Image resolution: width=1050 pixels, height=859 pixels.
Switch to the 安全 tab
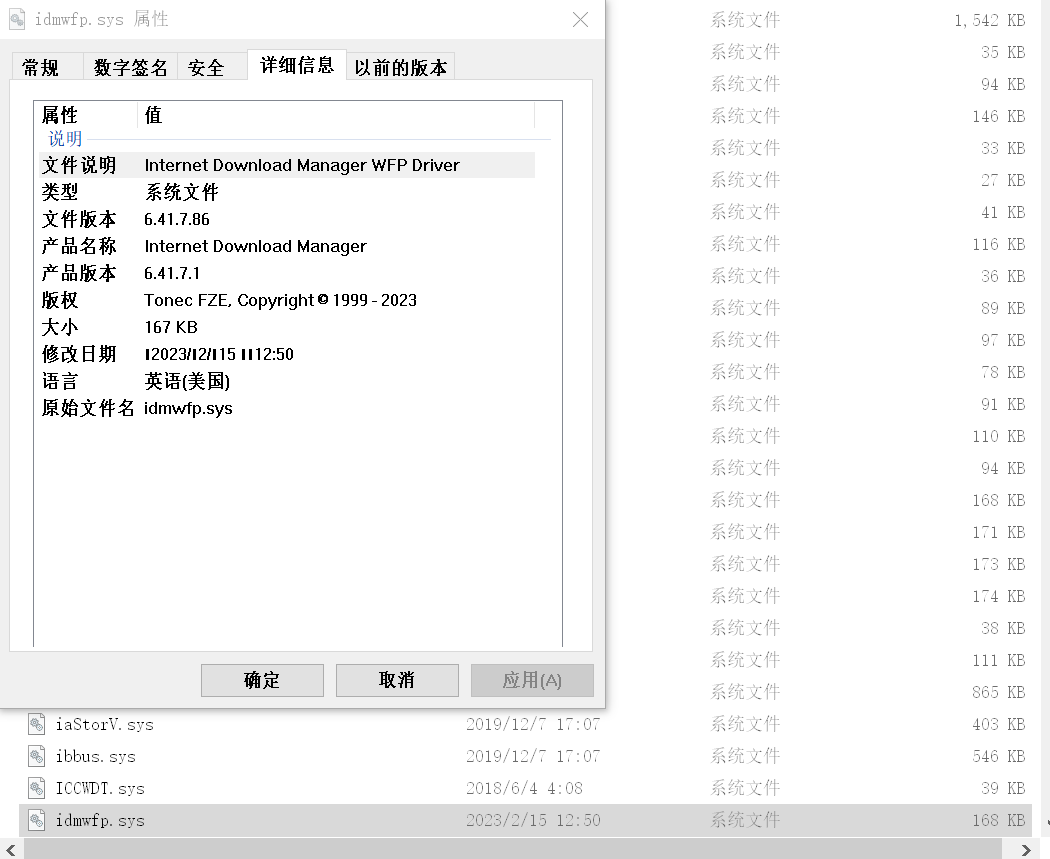[211, 66]
